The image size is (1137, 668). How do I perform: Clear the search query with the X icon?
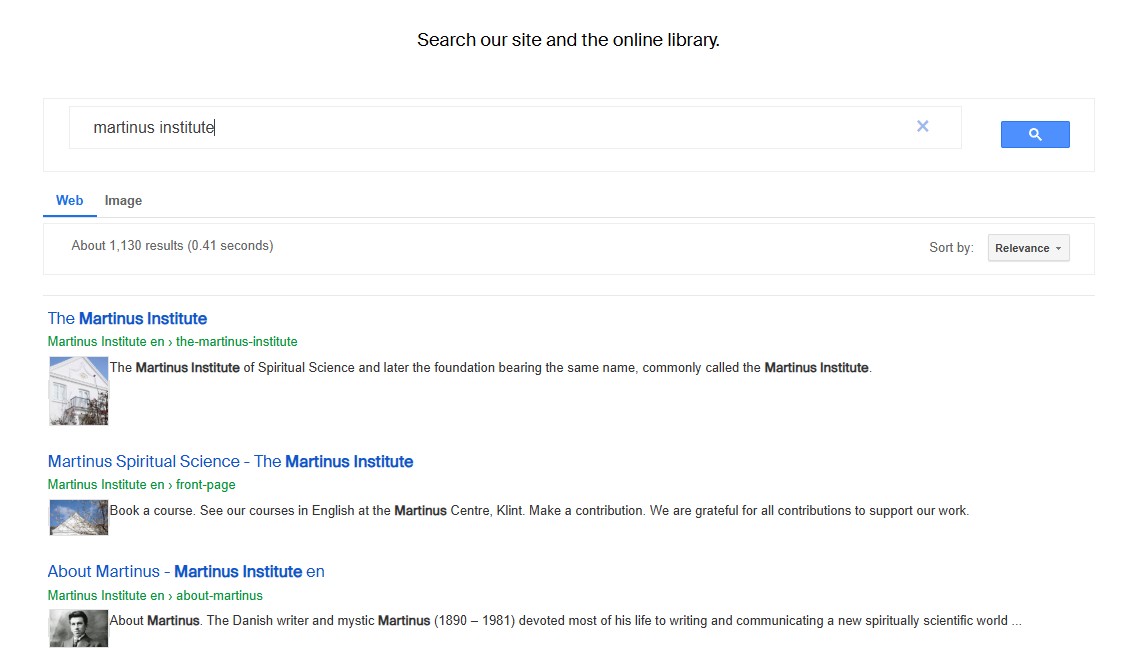click(922, 126)
